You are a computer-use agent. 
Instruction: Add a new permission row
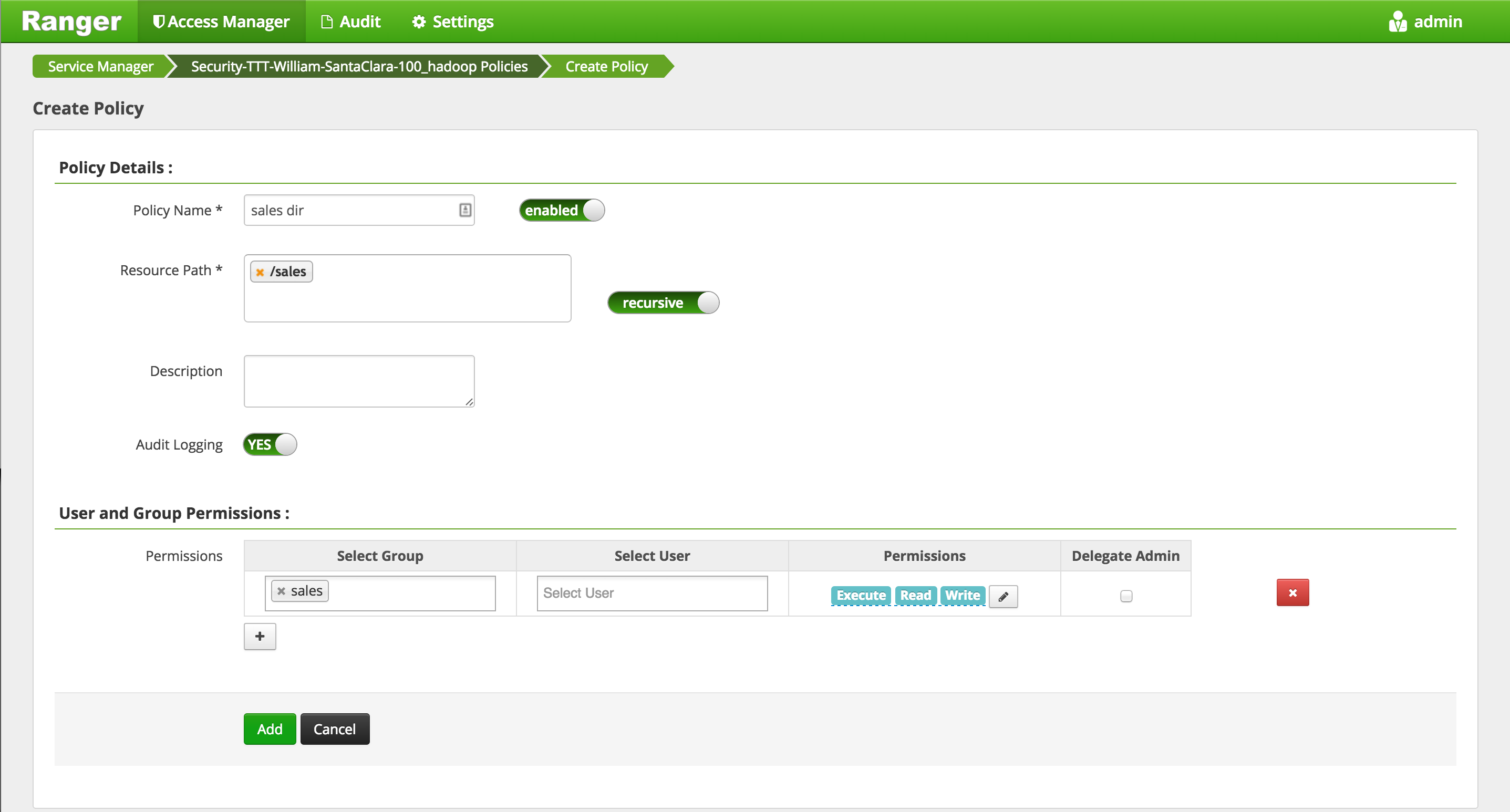pos(260,636)
